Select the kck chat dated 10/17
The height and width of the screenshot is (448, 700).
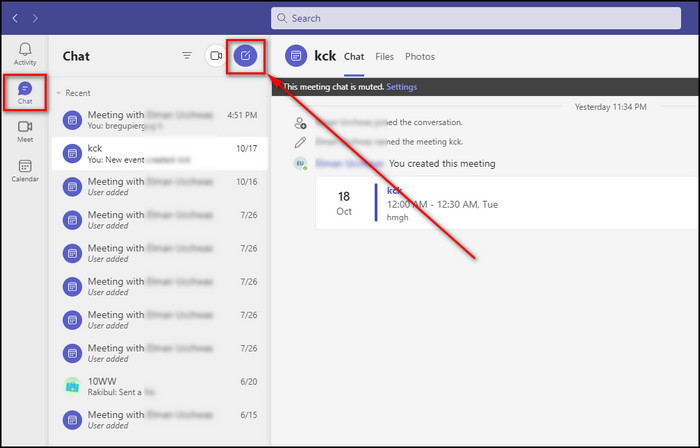[160, 153]
